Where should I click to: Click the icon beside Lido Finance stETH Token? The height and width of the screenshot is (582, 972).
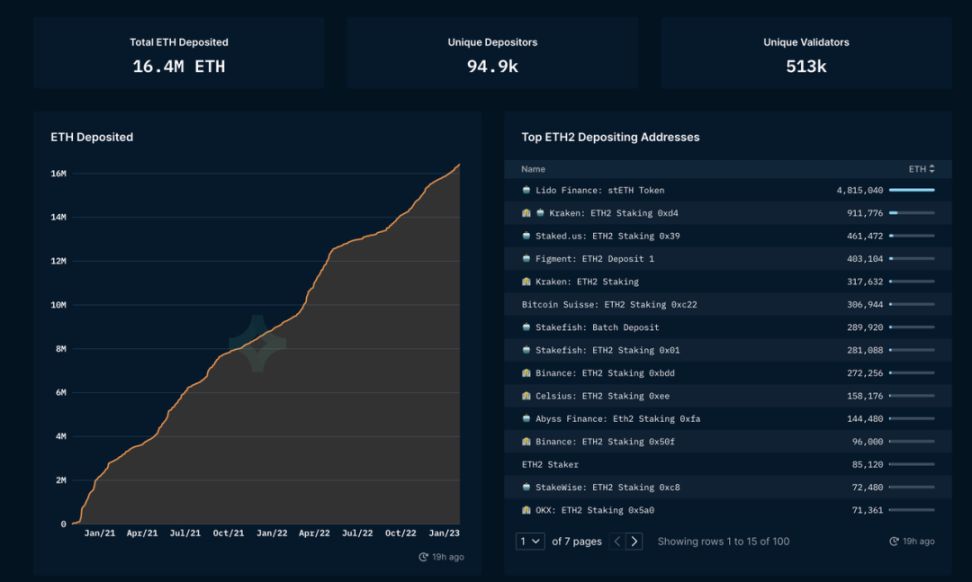pyautogui.click(x=526, y=190)
